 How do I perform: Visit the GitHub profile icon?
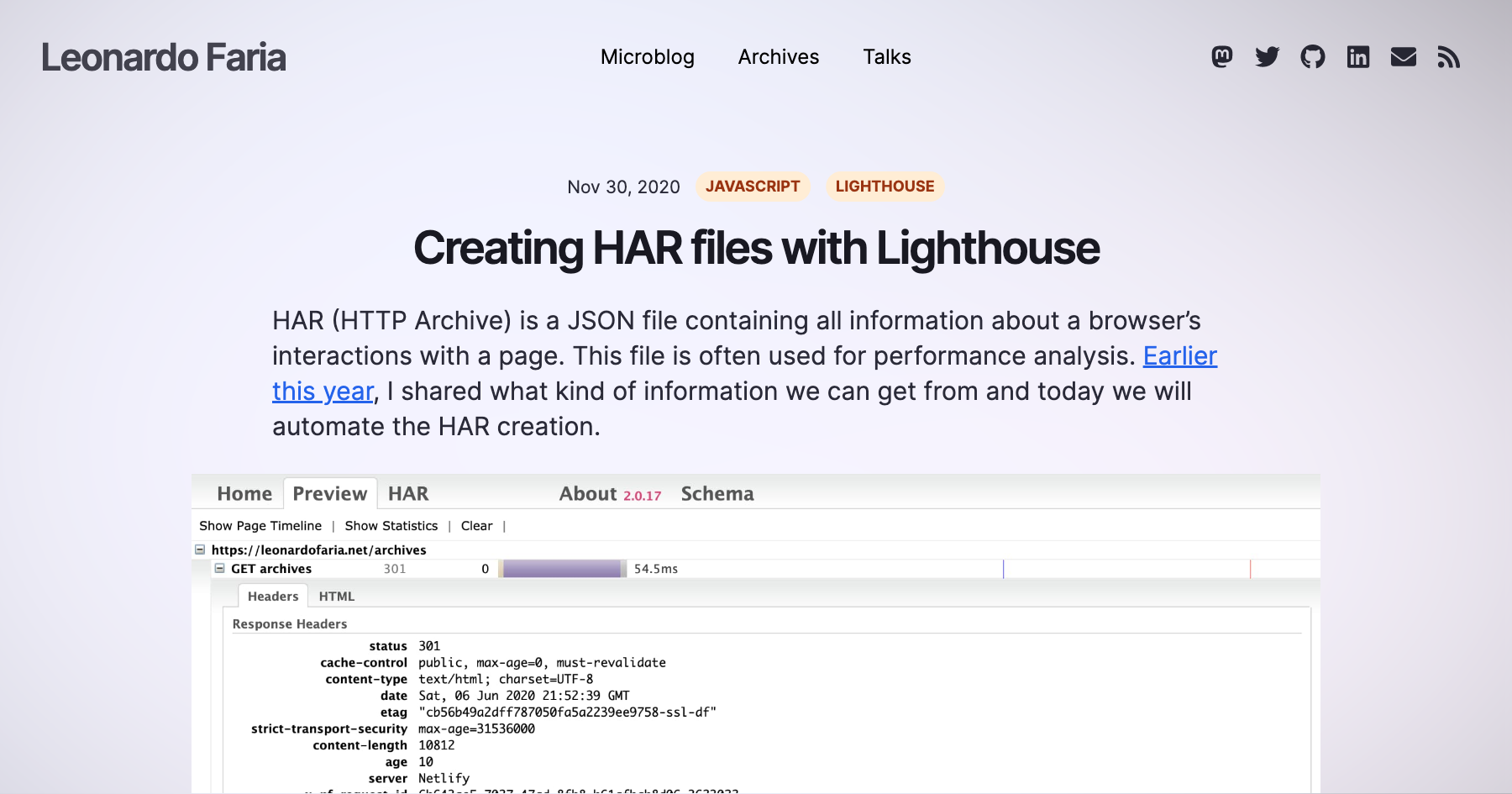pos(1313,57)
